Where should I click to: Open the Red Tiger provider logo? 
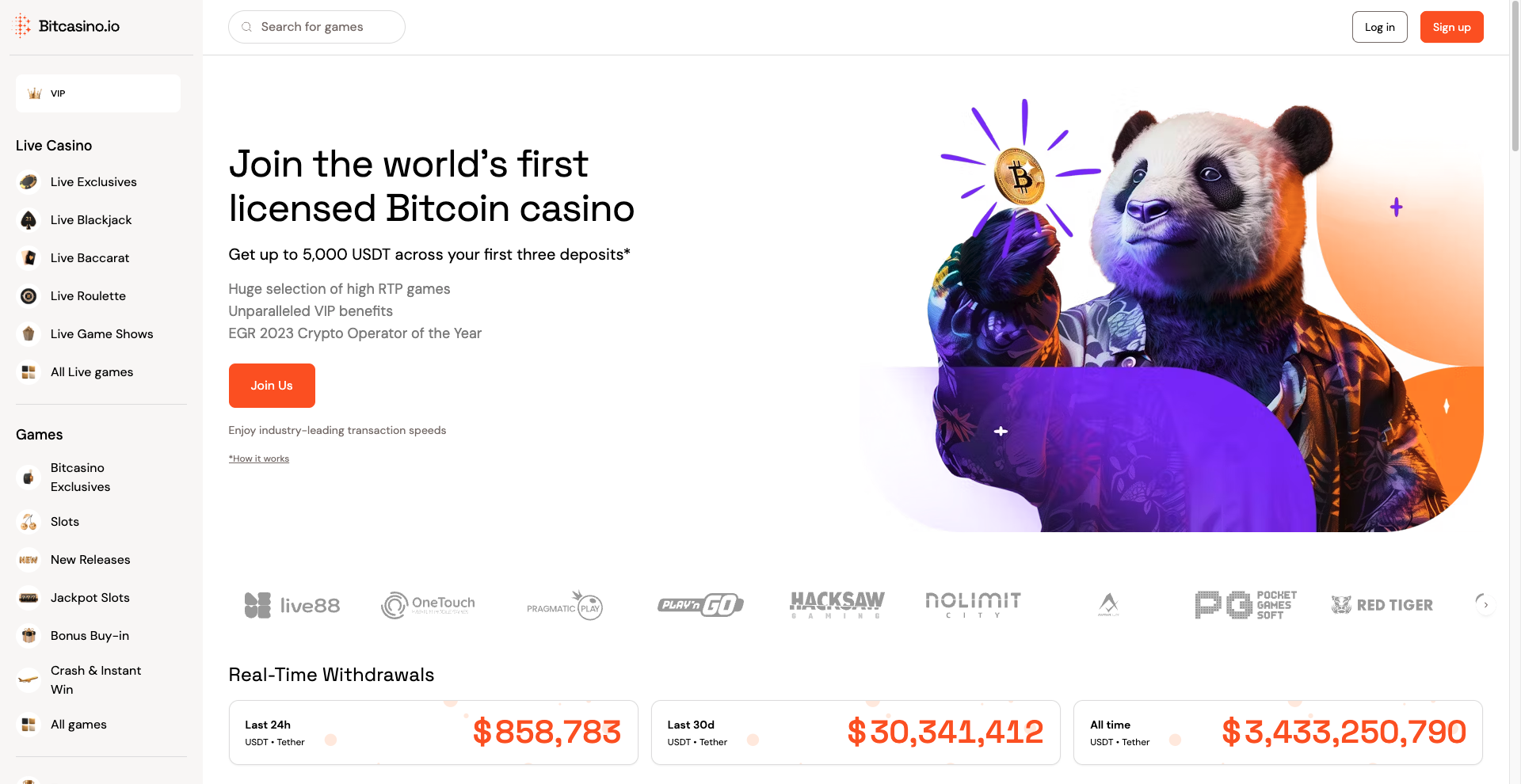tap(1382, 605)
